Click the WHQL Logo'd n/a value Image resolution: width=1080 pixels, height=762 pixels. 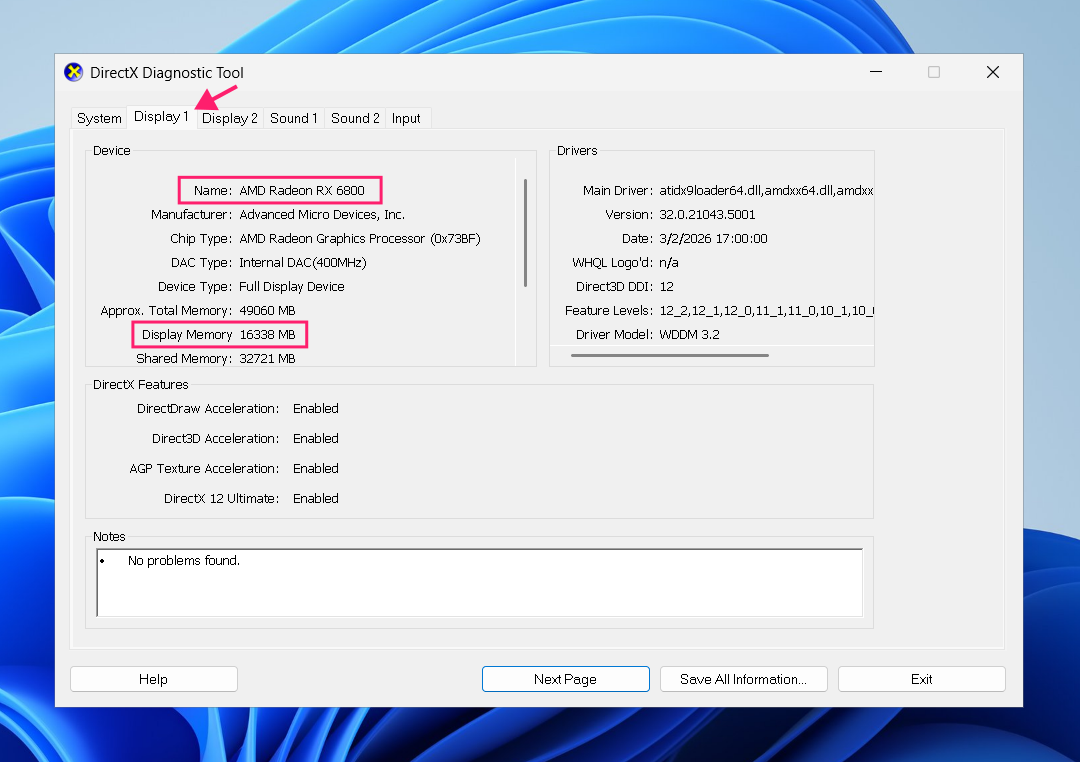(669, 263)
